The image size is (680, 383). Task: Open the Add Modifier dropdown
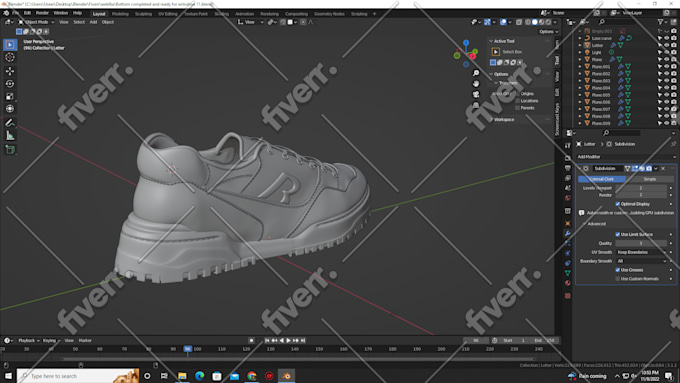[626, 157]
